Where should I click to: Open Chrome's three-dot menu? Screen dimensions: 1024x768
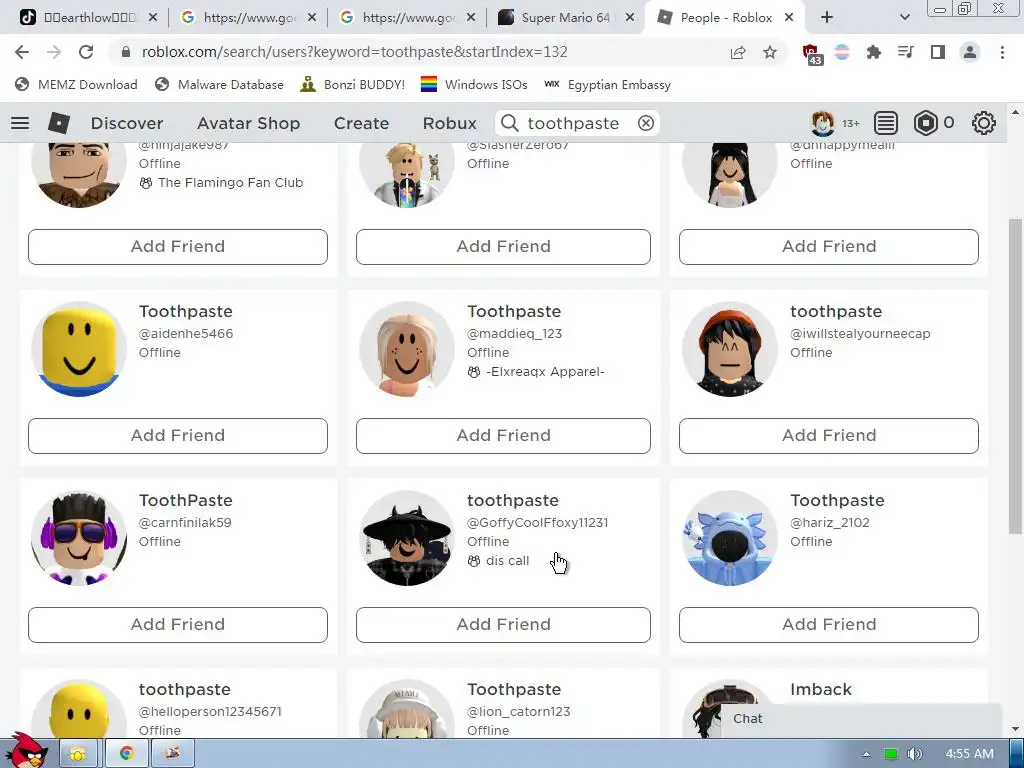pyautogui.click(x=1002, y=52)
